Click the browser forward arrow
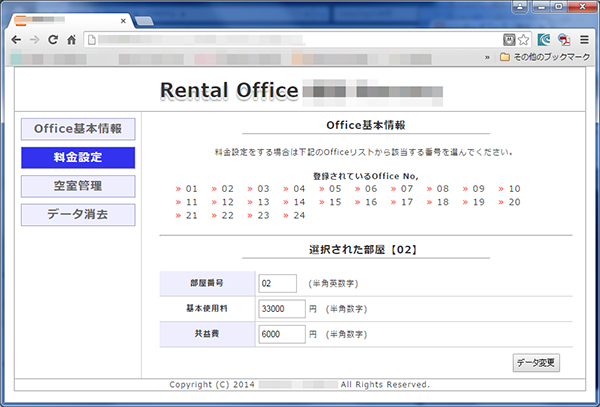Screen dimensions: 600x407 point(34,39)
